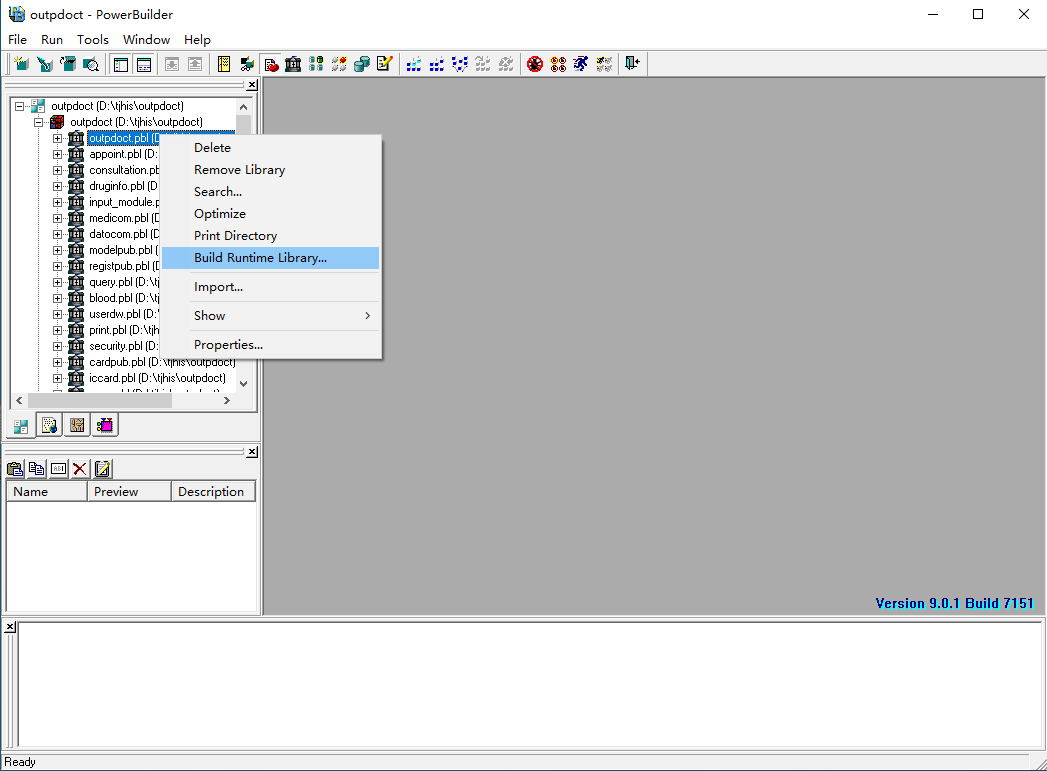Toggle the Output window toolbar button
Screen dimensions: 1047x771
(x=144, y=64)
